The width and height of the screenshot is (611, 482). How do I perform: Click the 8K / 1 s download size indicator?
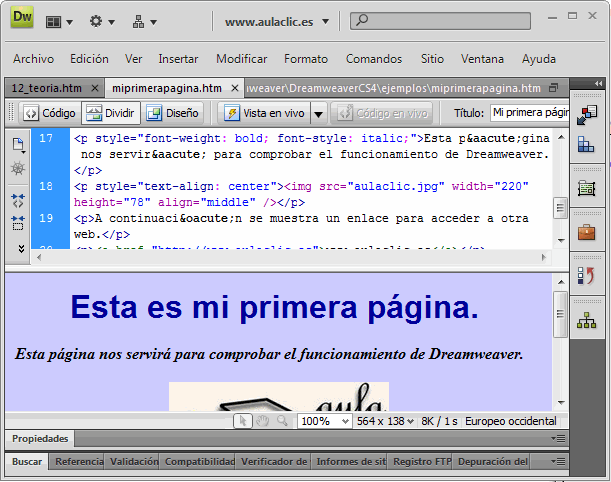pos(439,421)
